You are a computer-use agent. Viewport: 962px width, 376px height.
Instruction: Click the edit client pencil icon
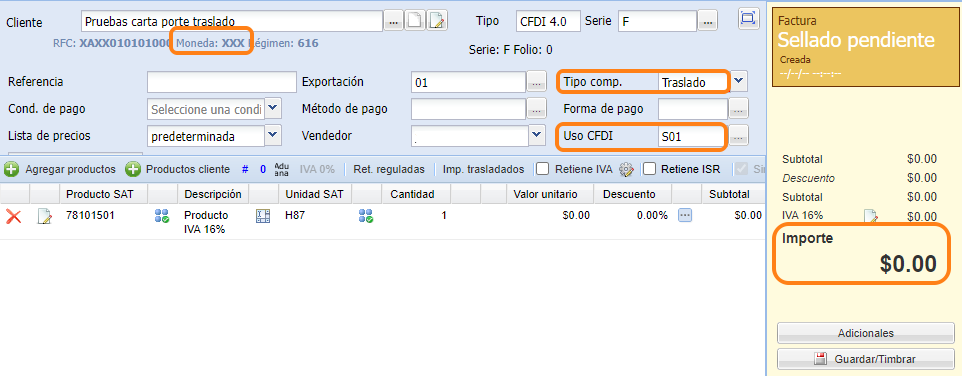[x=436, y=21]
